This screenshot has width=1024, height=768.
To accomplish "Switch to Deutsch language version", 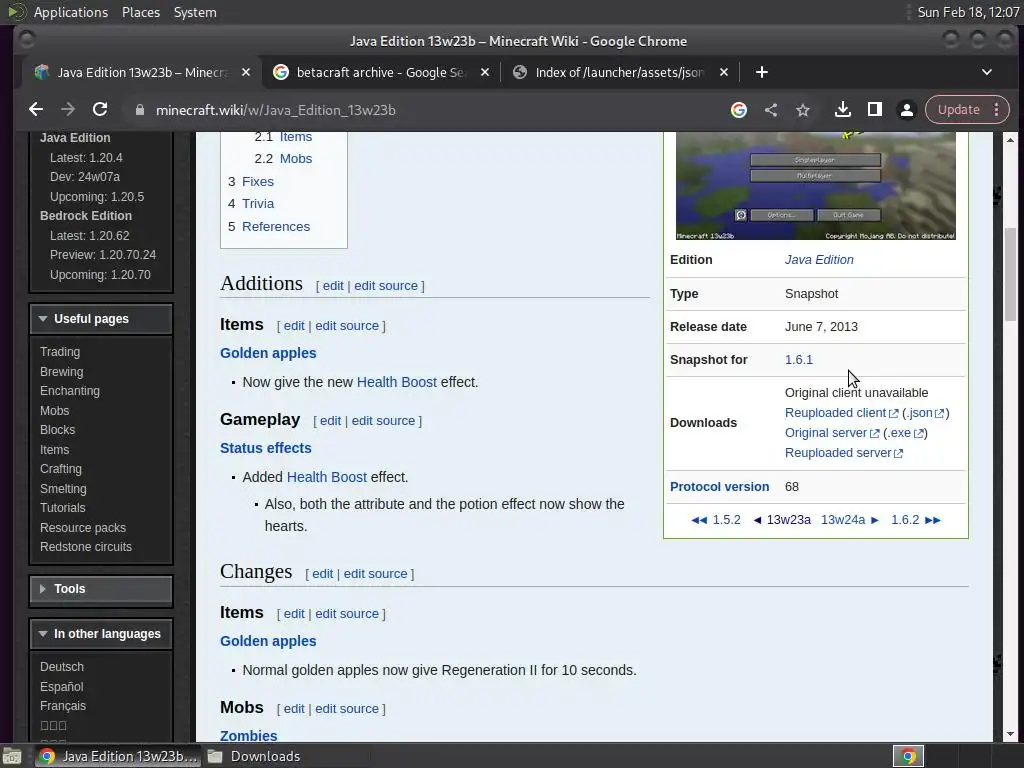I will click(62, 666).
